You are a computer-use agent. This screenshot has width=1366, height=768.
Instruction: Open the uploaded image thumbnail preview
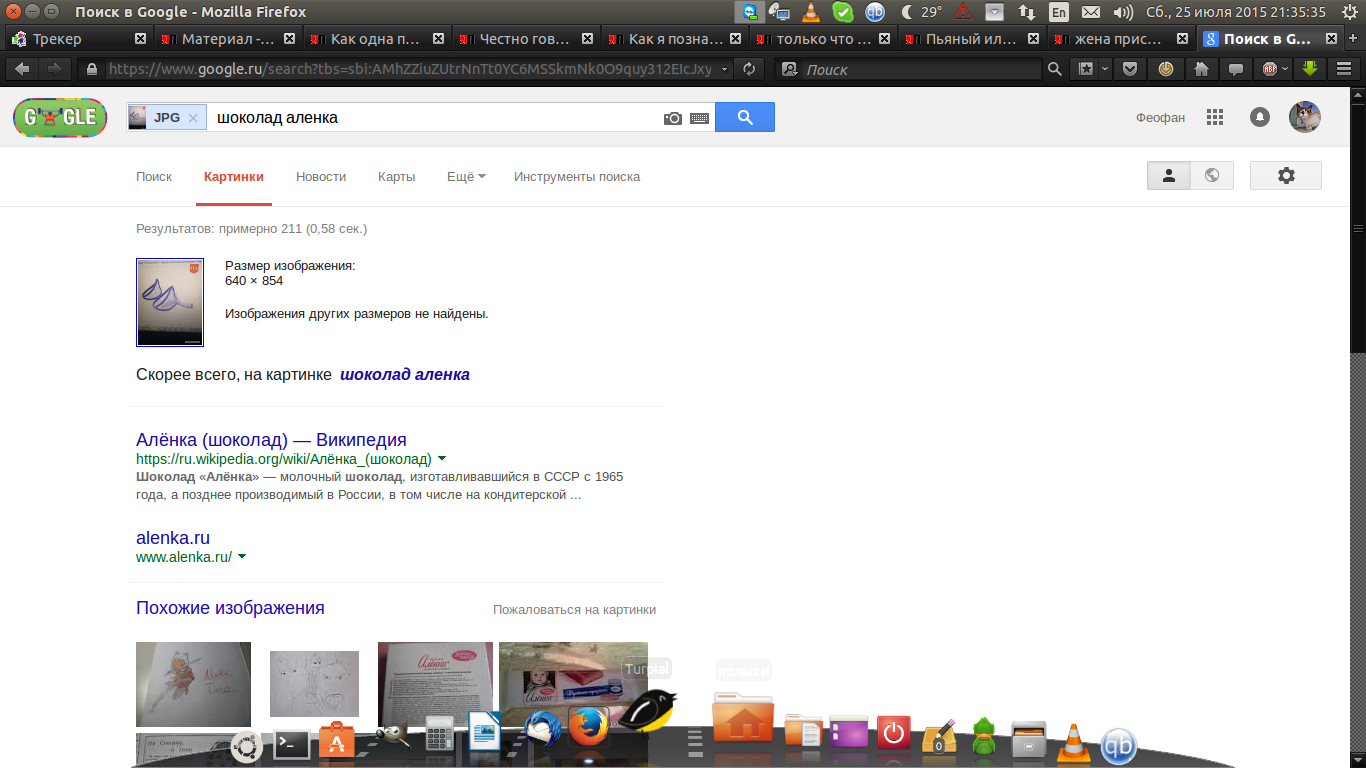click(x=170, y=302)
